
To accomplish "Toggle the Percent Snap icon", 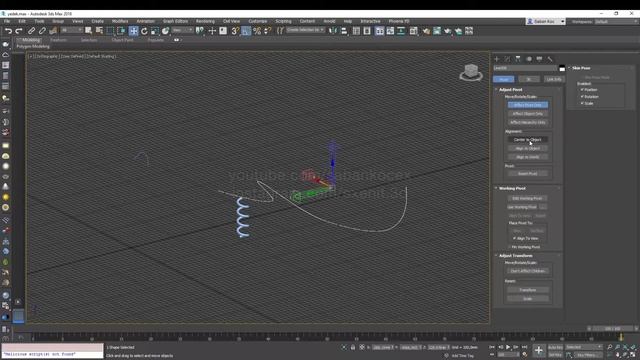I will 257,31.
